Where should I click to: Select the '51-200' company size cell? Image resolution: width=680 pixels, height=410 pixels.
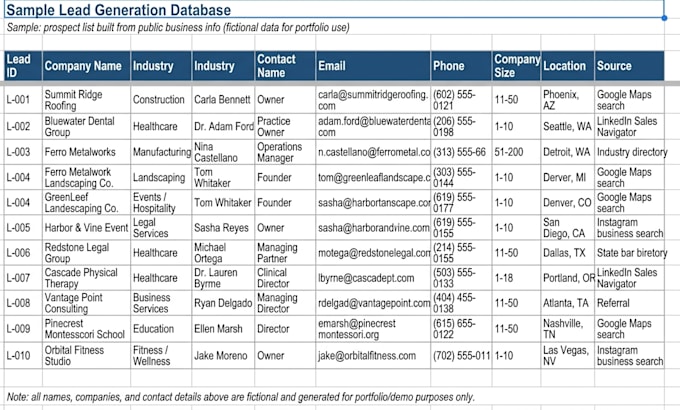click(x=517, y=152)
